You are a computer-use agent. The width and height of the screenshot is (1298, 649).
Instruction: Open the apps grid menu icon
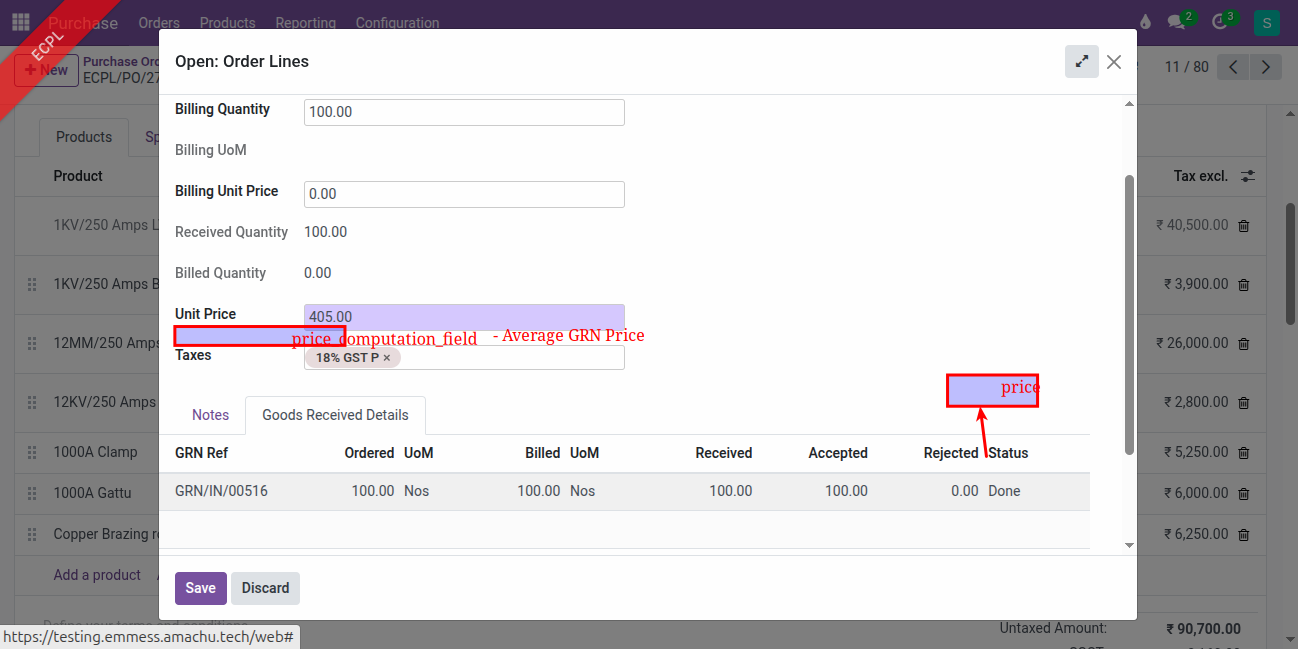click(x=20, y=22)
